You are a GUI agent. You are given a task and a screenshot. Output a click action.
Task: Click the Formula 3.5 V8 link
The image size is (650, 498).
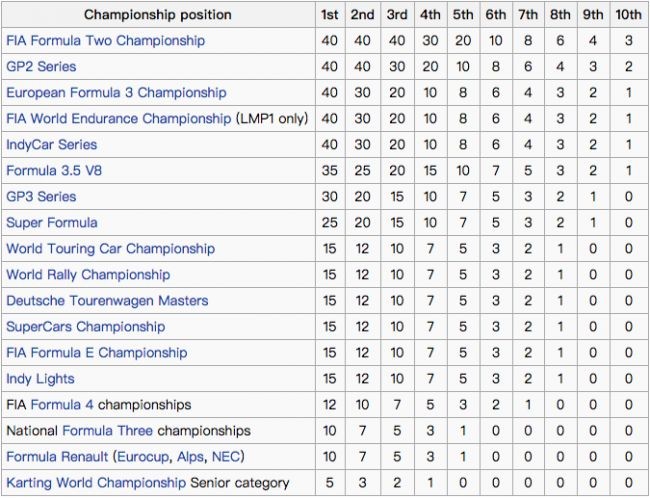pyautogui.click(x=54, y=171)
